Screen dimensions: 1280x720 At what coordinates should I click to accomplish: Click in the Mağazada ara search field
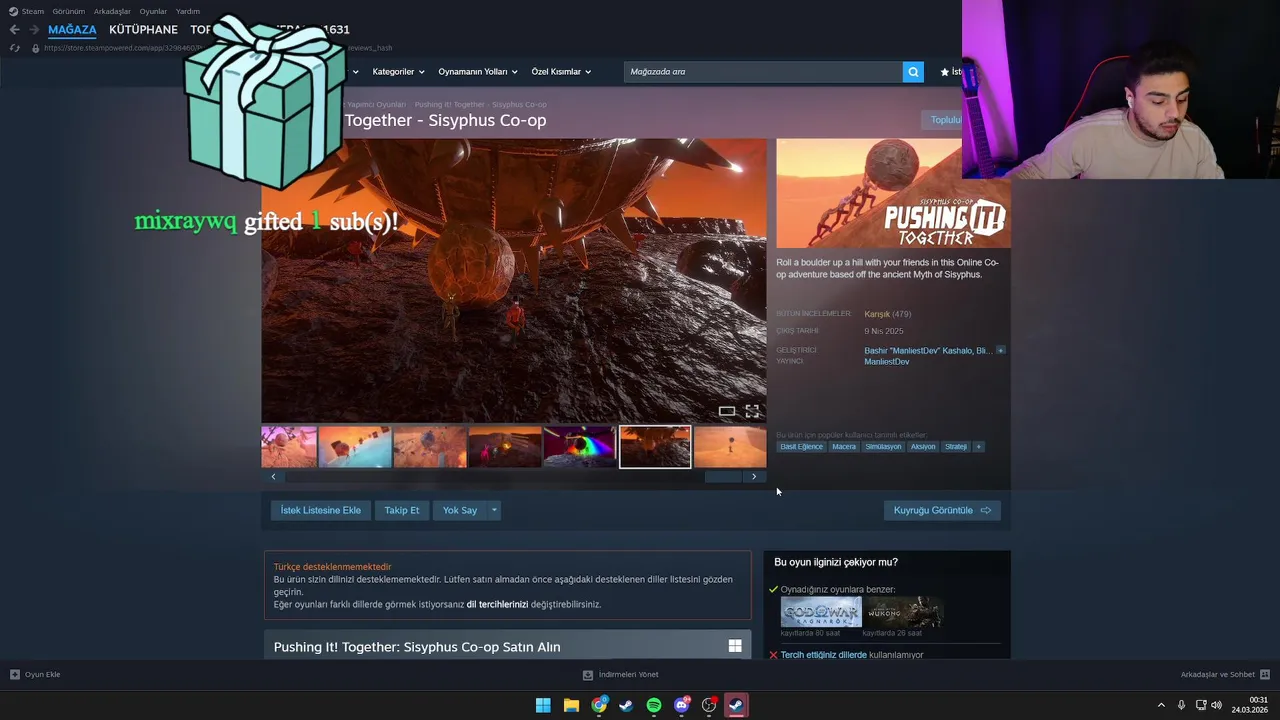pyautogui.click(x=763, y=72)
